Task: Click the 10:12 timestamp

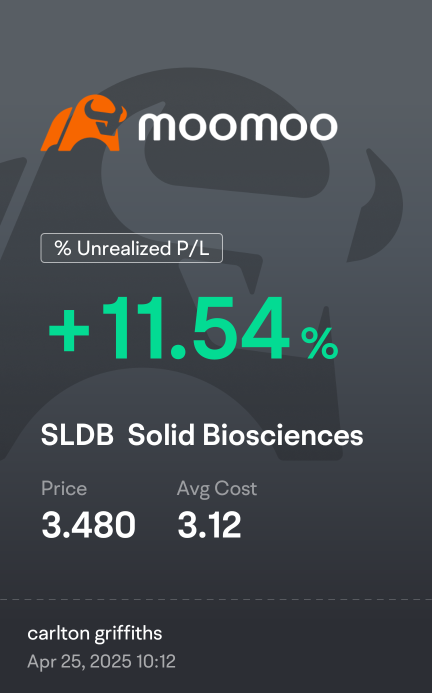Action: click(x=156, y=662)
